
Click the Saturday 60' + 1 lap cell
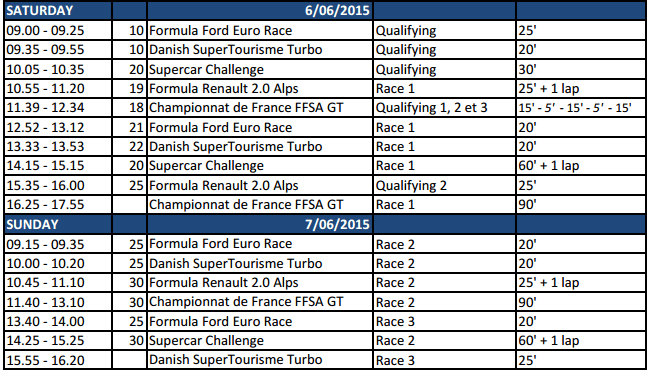pyautogui.click(x=581, y=166)
